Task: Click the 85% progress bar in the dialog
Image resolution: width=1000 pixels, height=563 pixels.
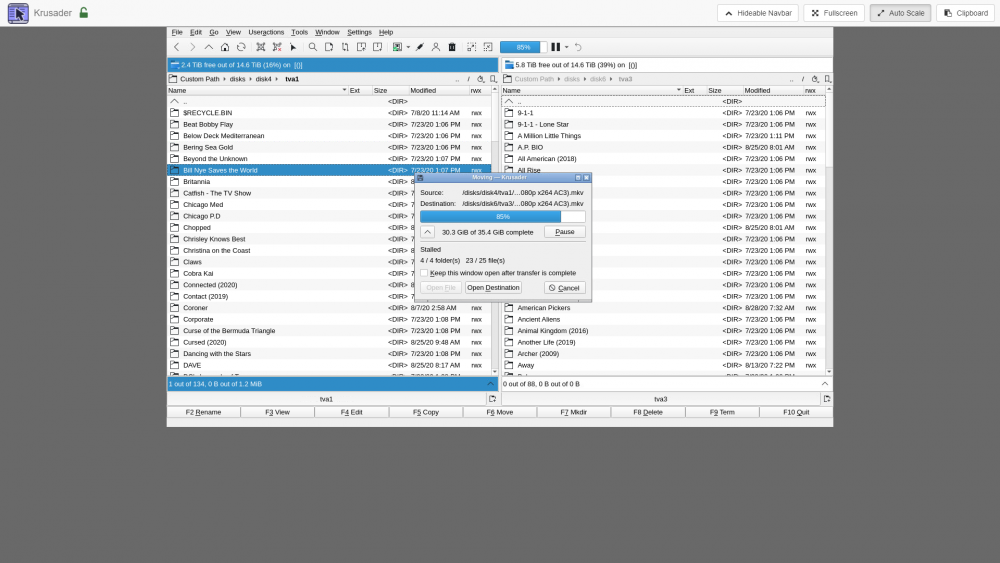Action: [503, 217]
